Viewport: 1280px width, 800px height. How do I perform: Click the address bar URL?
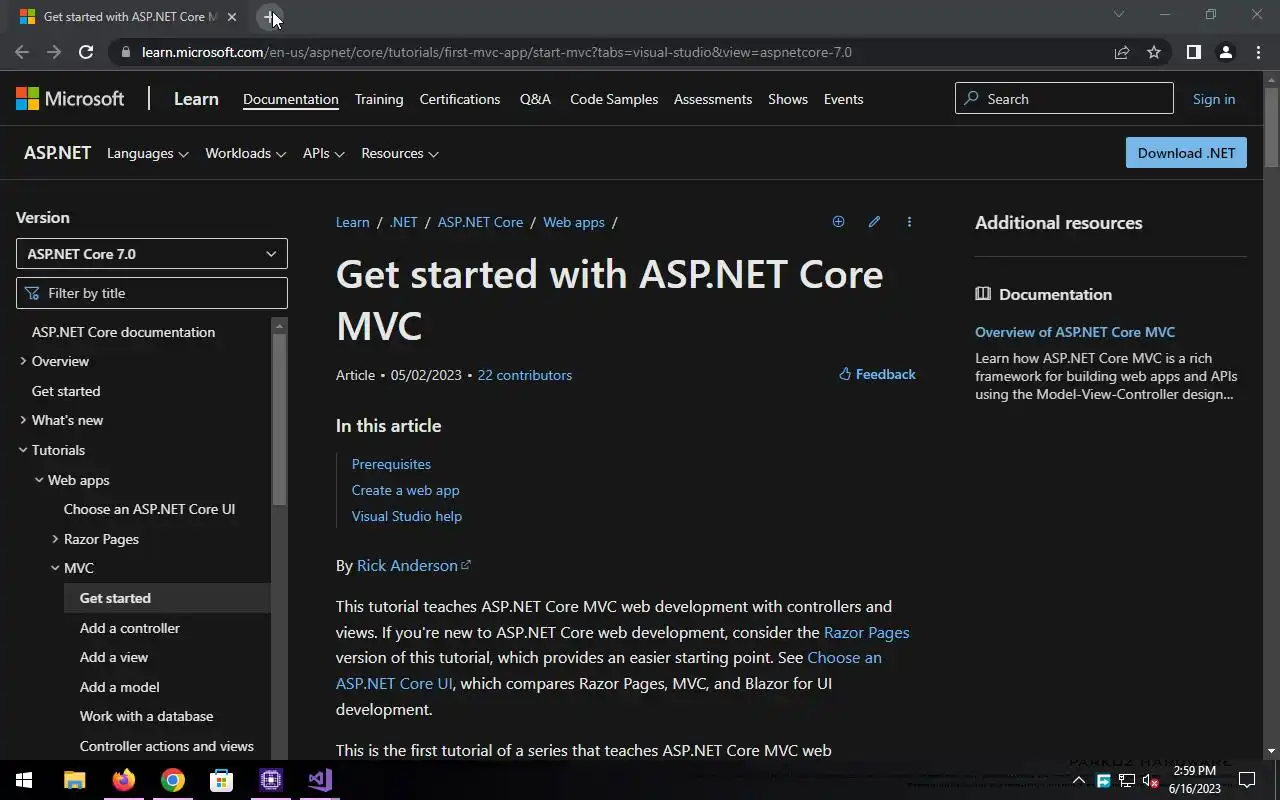coord(497,52)
